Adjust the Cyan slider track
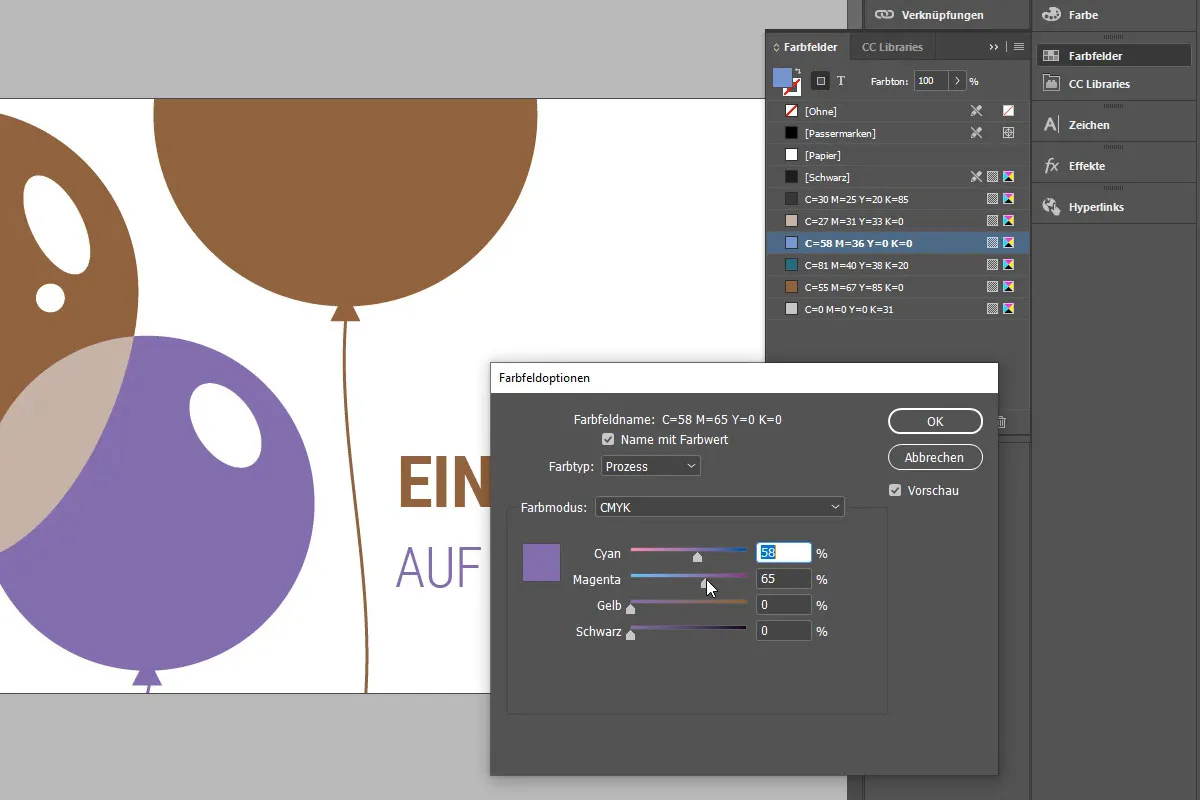1200x800 pixels. click(689, 549)
